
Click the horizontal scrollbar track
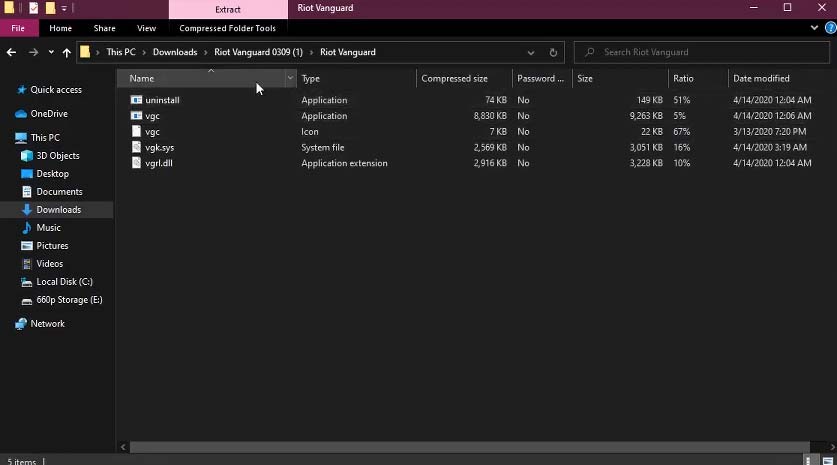pyautogui.click(x=470, y=447)
